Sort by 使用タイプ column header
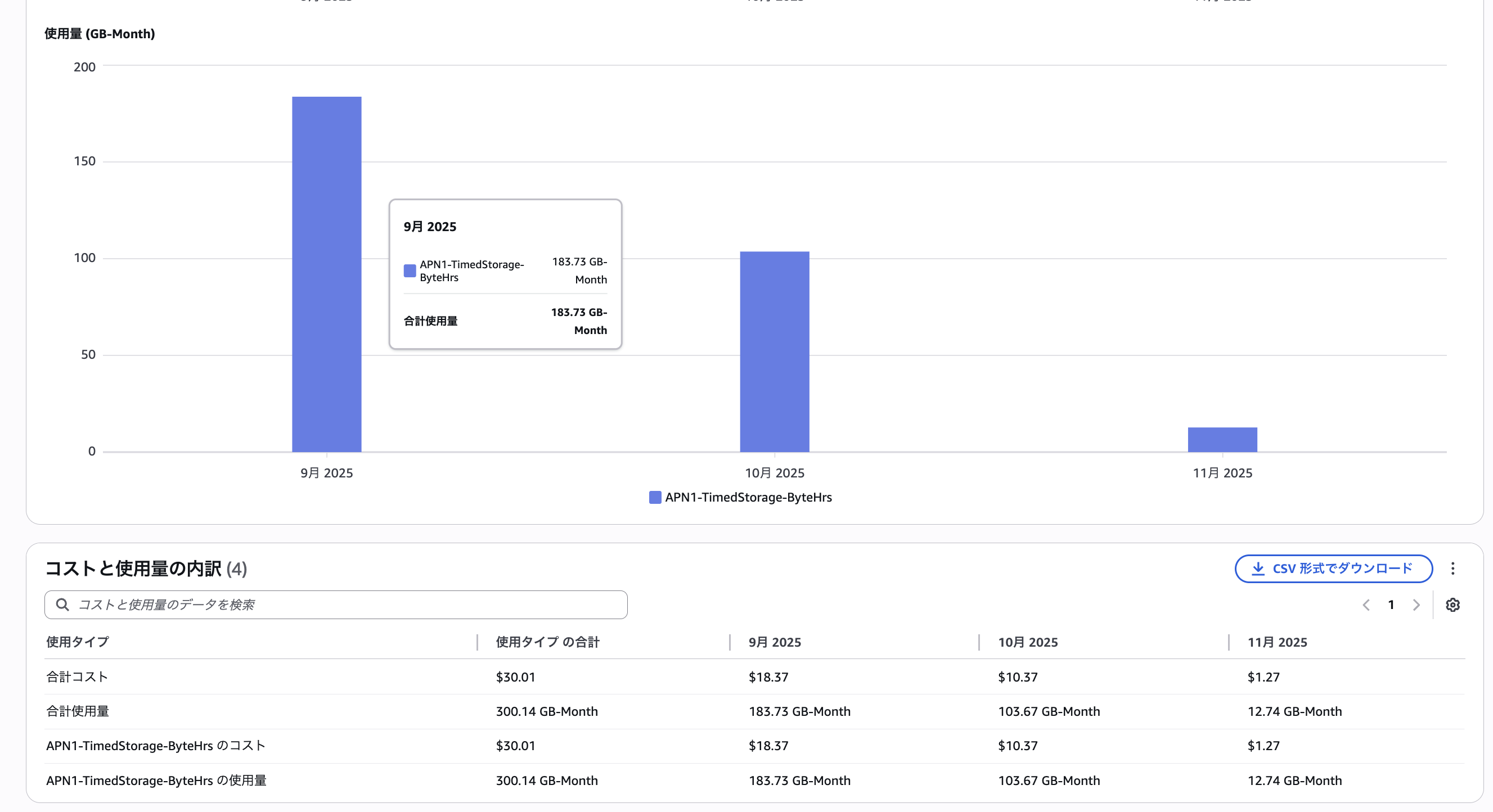The height and width of the screenshot is (812, 1493). (78, 642)
